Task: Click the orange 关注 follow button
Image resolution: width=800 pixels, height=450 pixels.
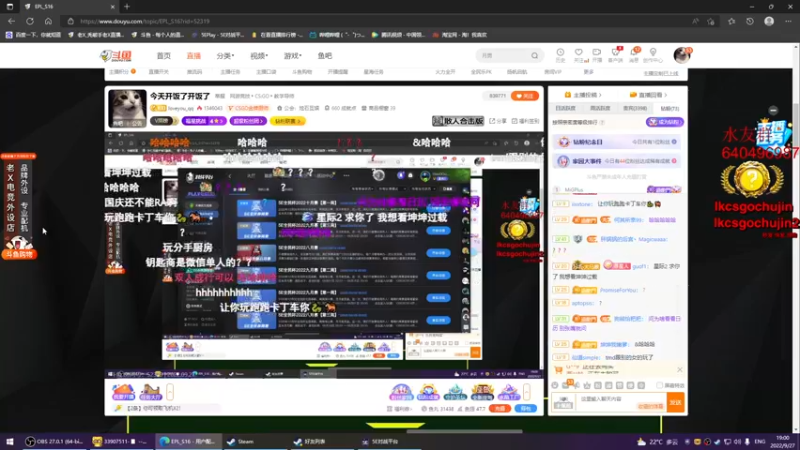Action: tap(524, 96)
